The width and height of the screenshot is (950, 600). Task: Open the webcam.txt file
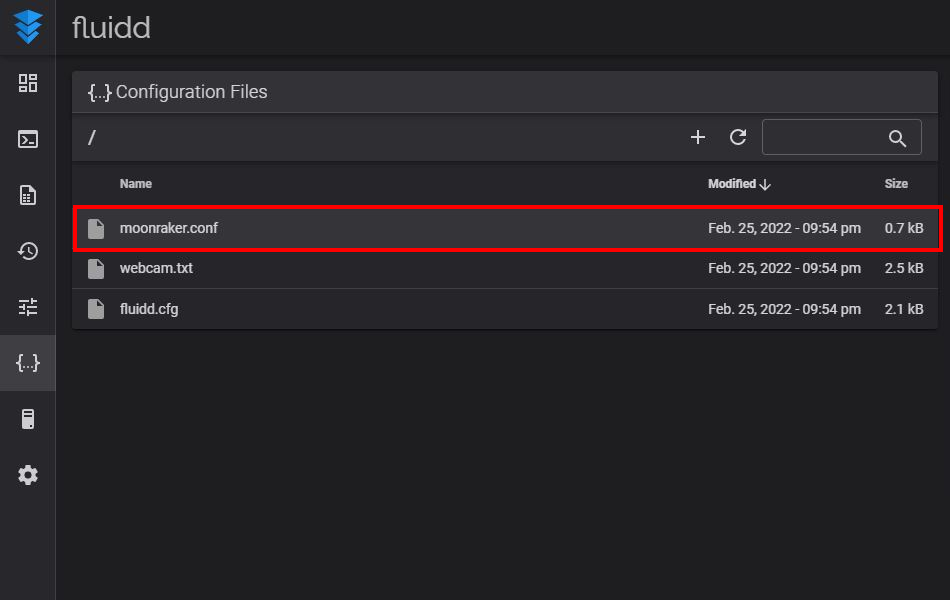[x=156, y=268]
